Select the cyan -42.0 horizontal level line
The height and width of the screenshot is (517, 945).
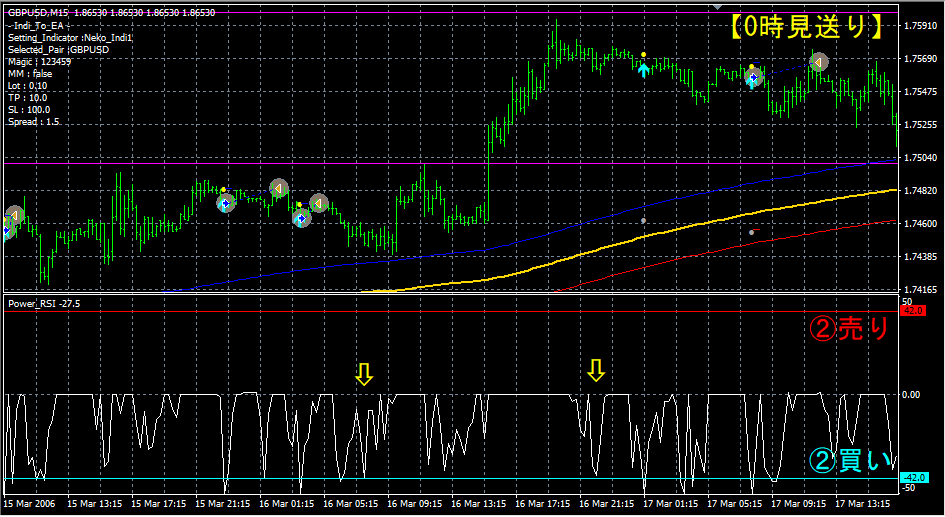pyautogui.click(x=451, y=479)
